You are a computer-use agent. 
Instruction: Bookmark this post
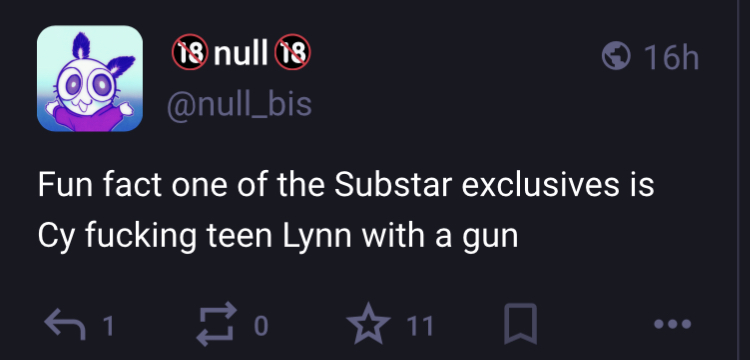(520, 324)
